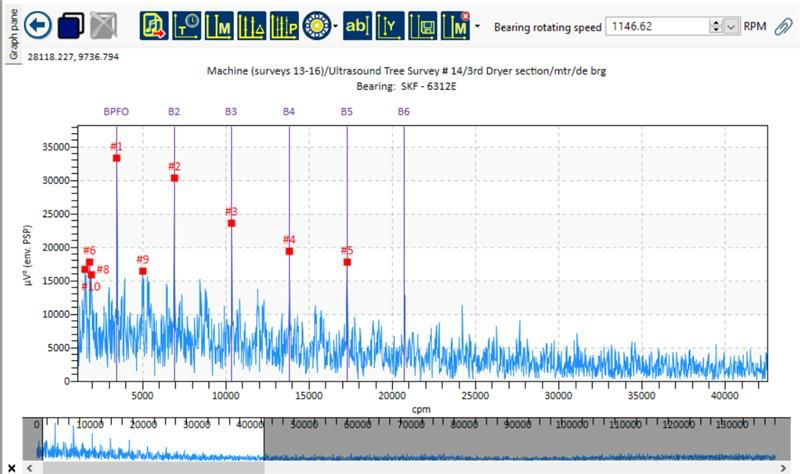Select the peaks P marker icon

click(284, 26)
